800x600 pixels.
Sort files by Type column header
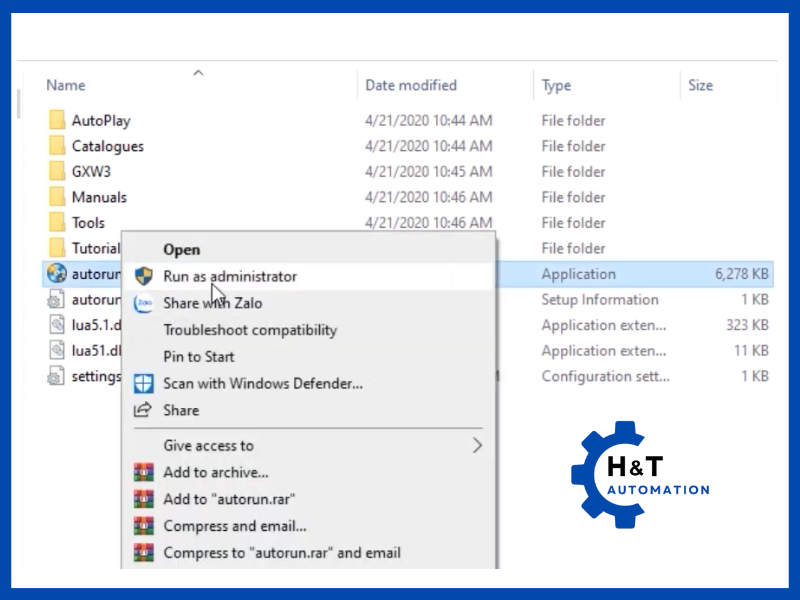click(x=556, y=86)
